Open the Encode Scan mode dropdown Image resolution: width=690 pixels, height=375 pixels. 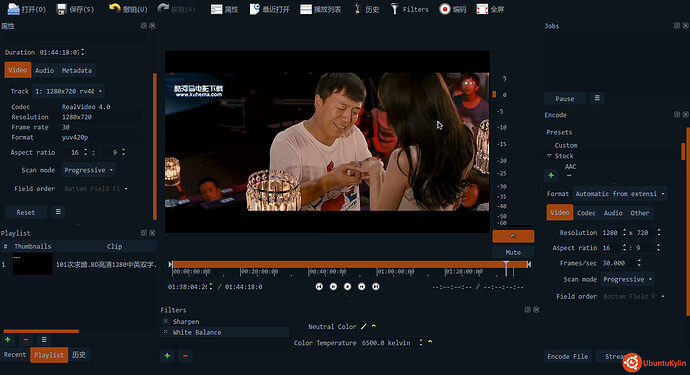628,279
